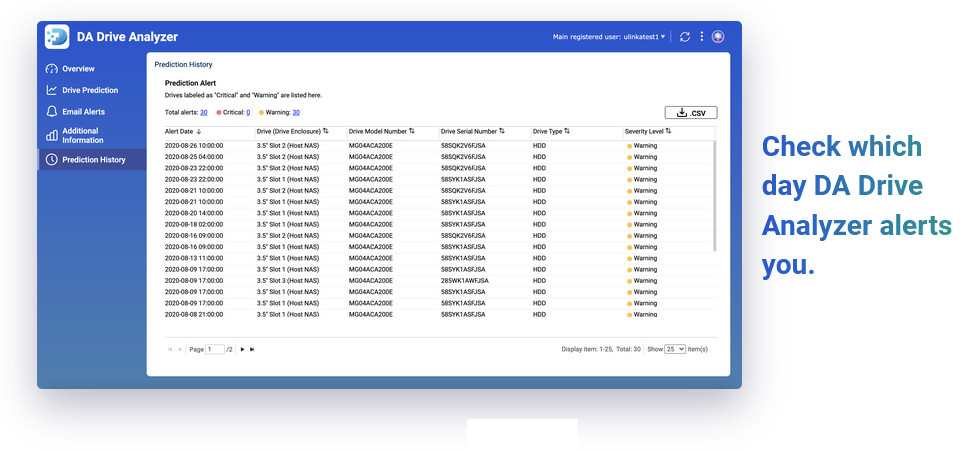The image size is (975, 451).
Task: Go to the next page arrow
Action: (243, 350)
